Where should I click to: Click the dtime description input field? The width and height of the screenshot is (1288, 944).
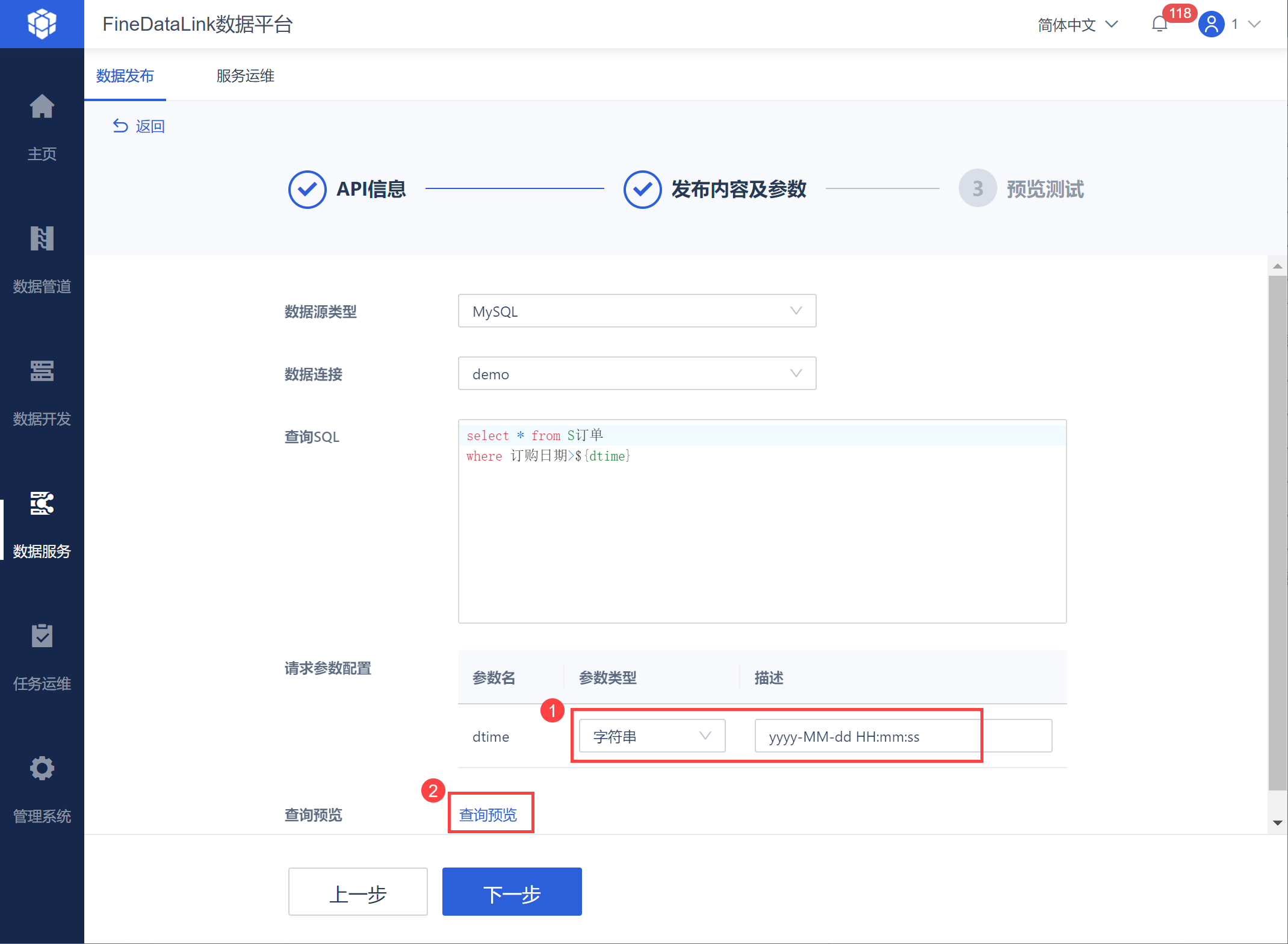(903, 736)
